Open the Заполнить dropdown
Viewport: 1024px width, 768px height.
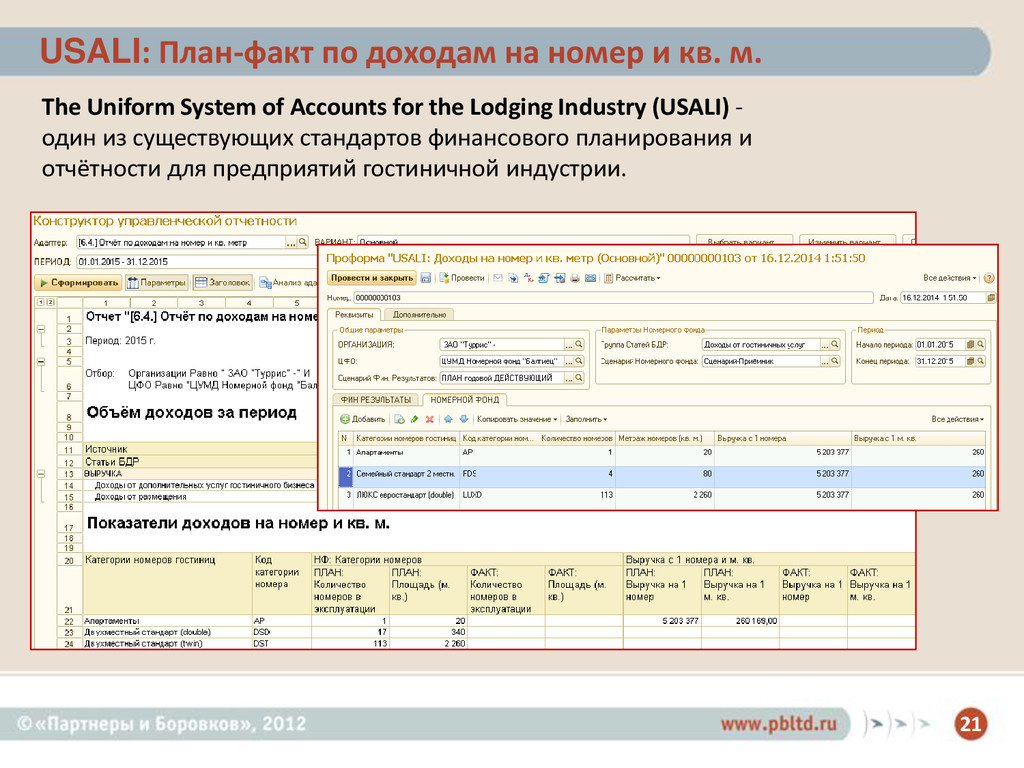coord(586,419)
